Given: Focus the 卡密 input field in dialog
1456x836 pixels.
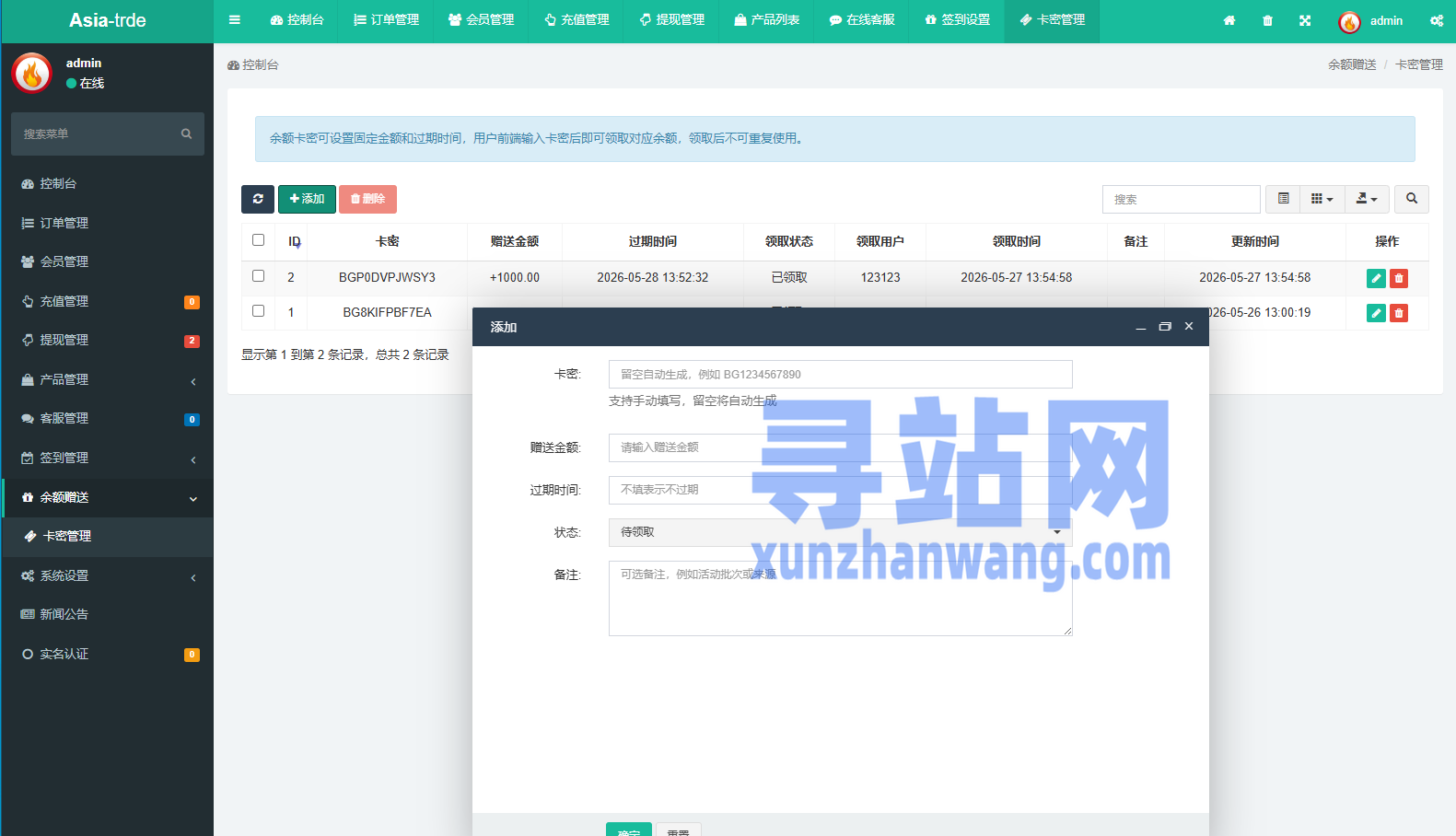Looking at the screenshot, I should [x=840, y=374].
